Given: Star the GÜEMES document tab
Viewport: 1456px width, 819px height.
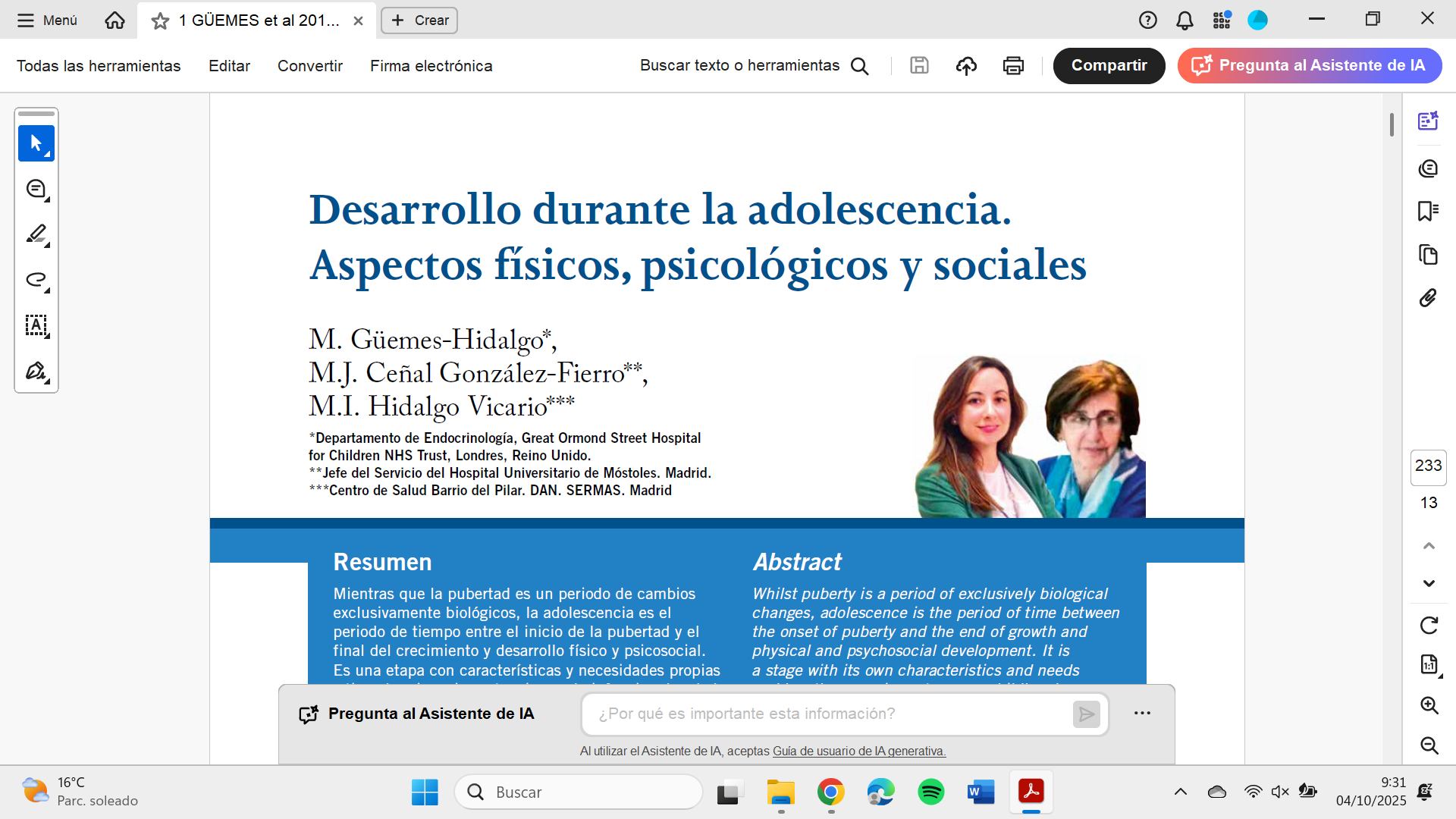Looking at the screenshot, I should point(160,21).
